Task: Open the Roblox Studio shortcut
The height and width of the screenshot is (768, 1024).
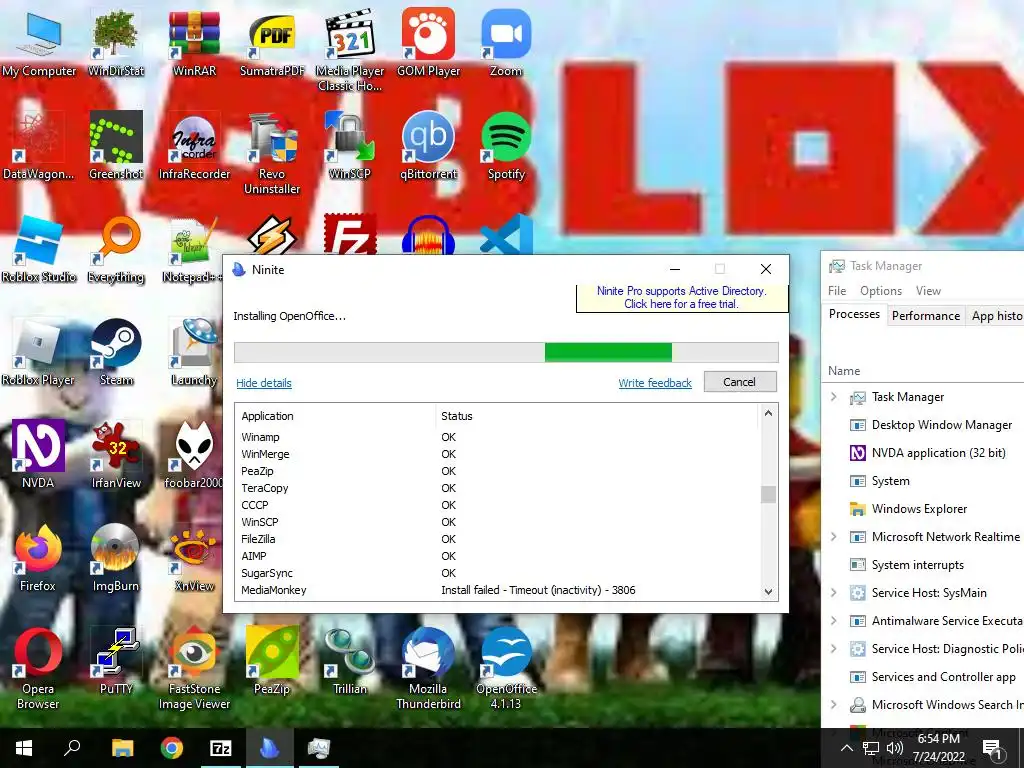Action: pos(39,249)
